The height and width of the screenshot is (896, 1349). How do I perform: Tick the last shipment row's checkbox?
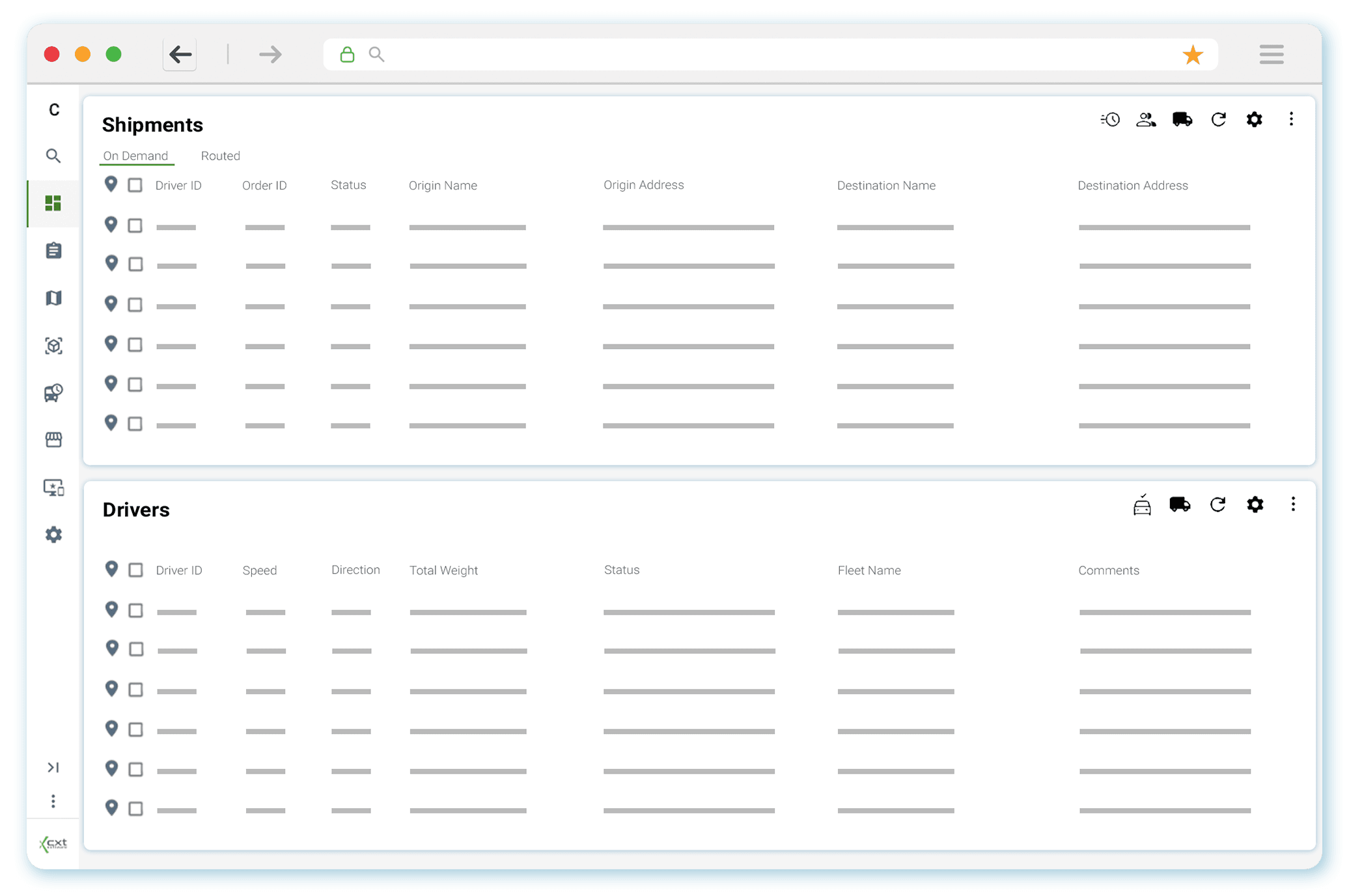(135, 423)
